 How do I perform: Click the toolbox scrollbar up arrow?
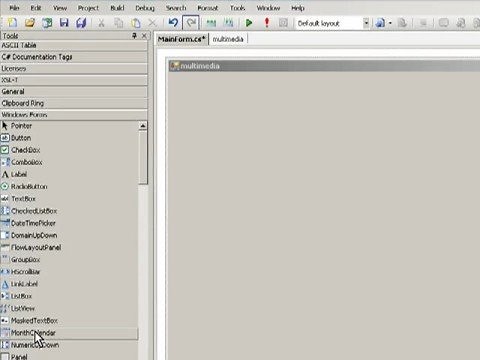tap(143, 126)
